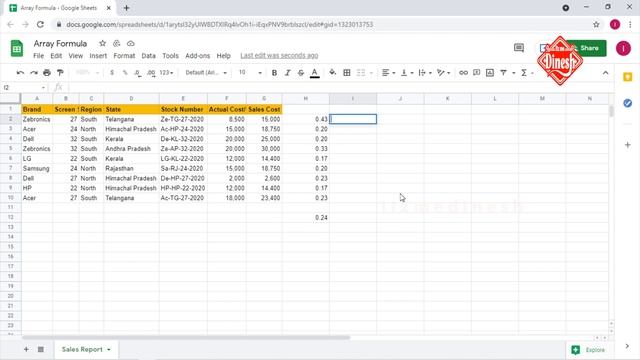Toggle bold formatting
640x360 pixels.
click(x=274, y=73)
